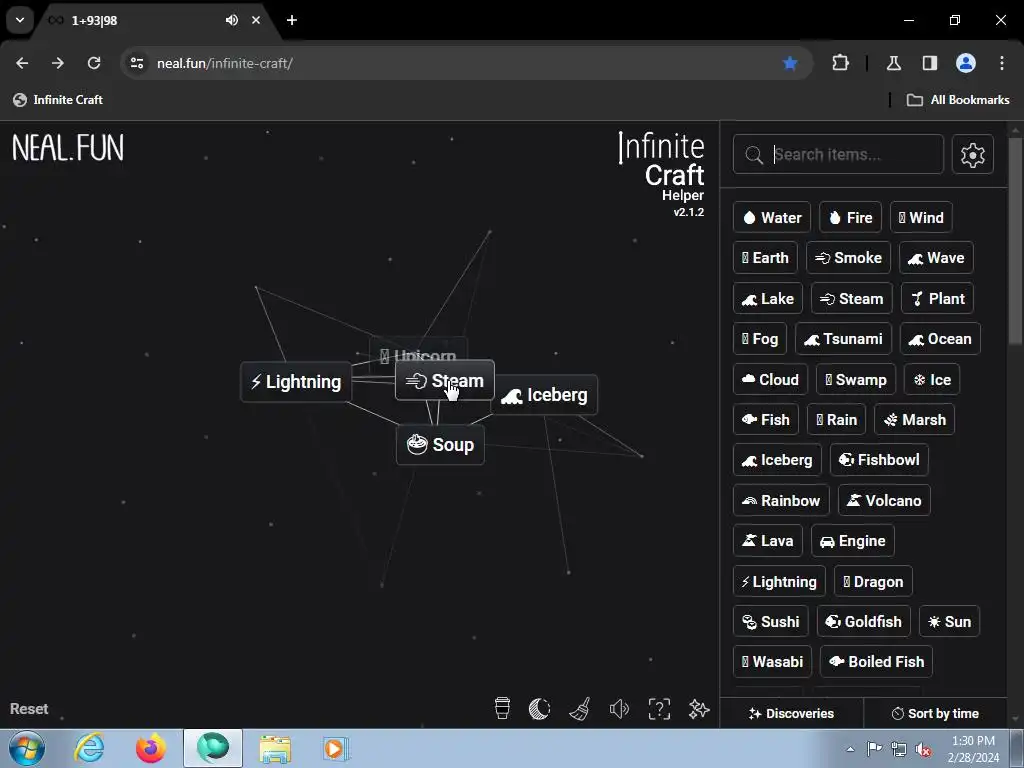
Task: Pick the Sushi element
Action: (771, 621)
